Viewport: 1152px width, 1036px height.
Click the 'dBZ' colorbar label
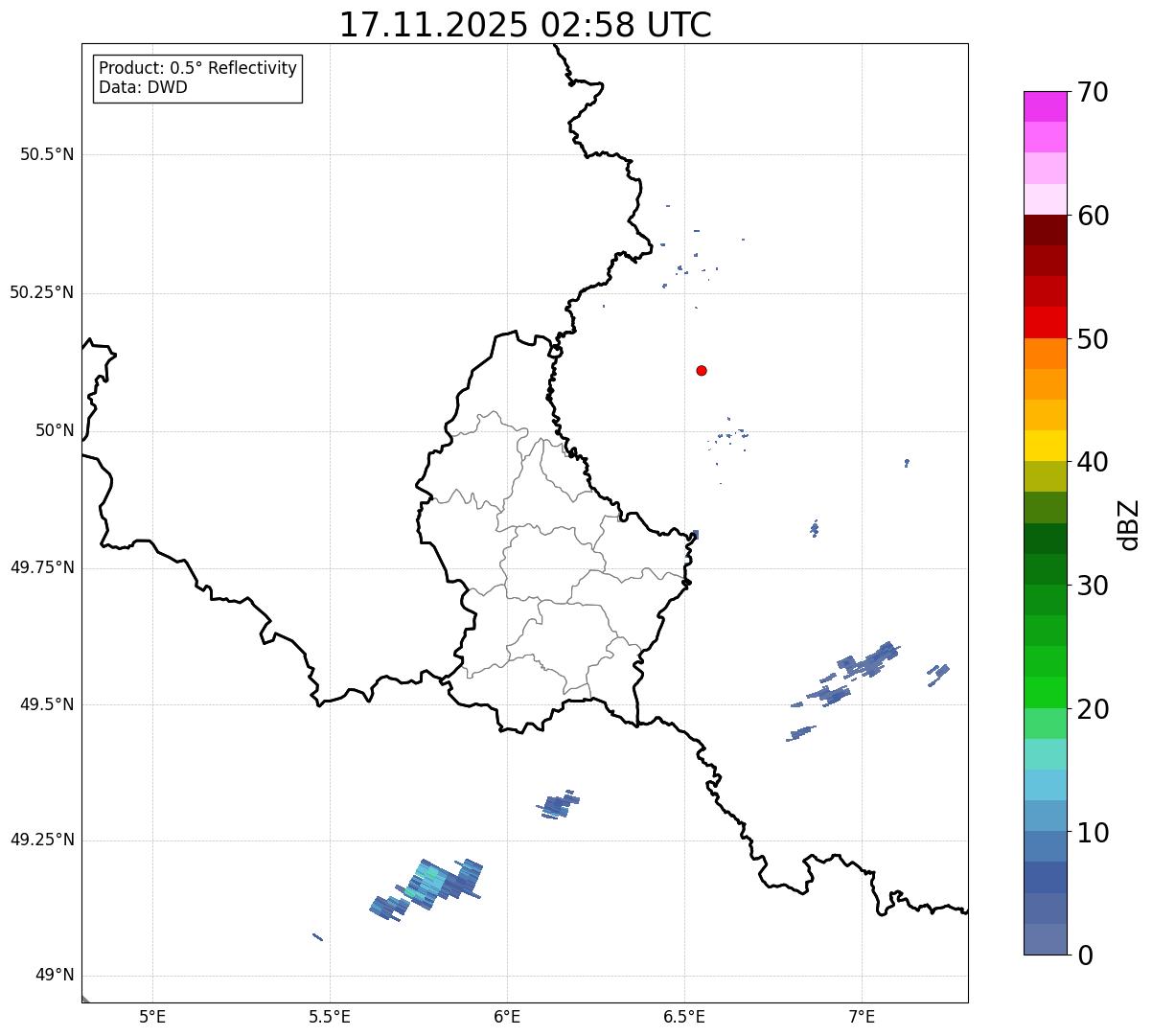[1129, 524]
